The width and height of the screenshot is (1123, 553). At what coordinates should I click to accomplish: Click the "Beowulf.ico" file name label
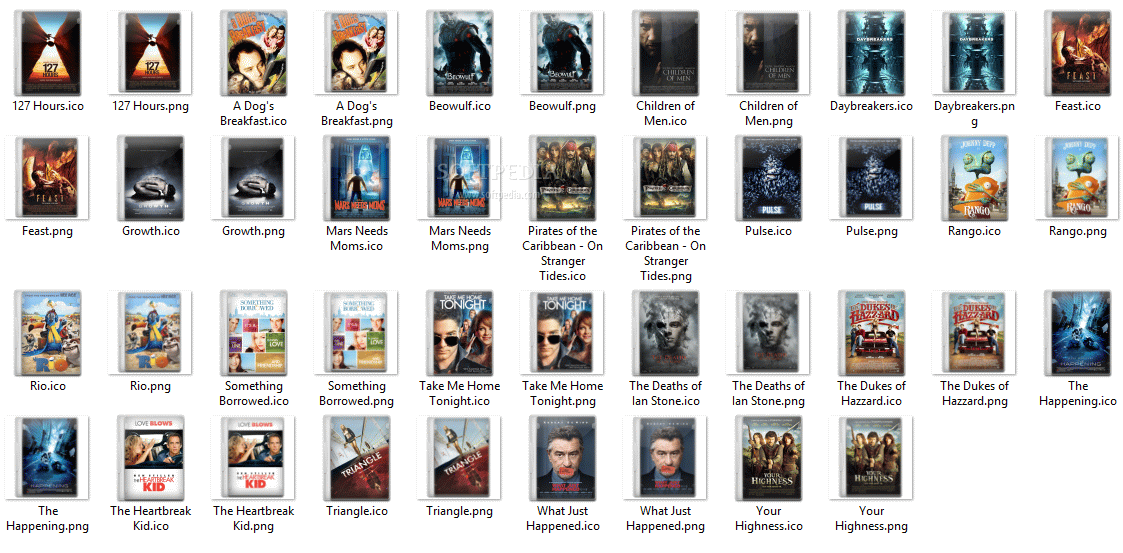(x=460, y=106)
